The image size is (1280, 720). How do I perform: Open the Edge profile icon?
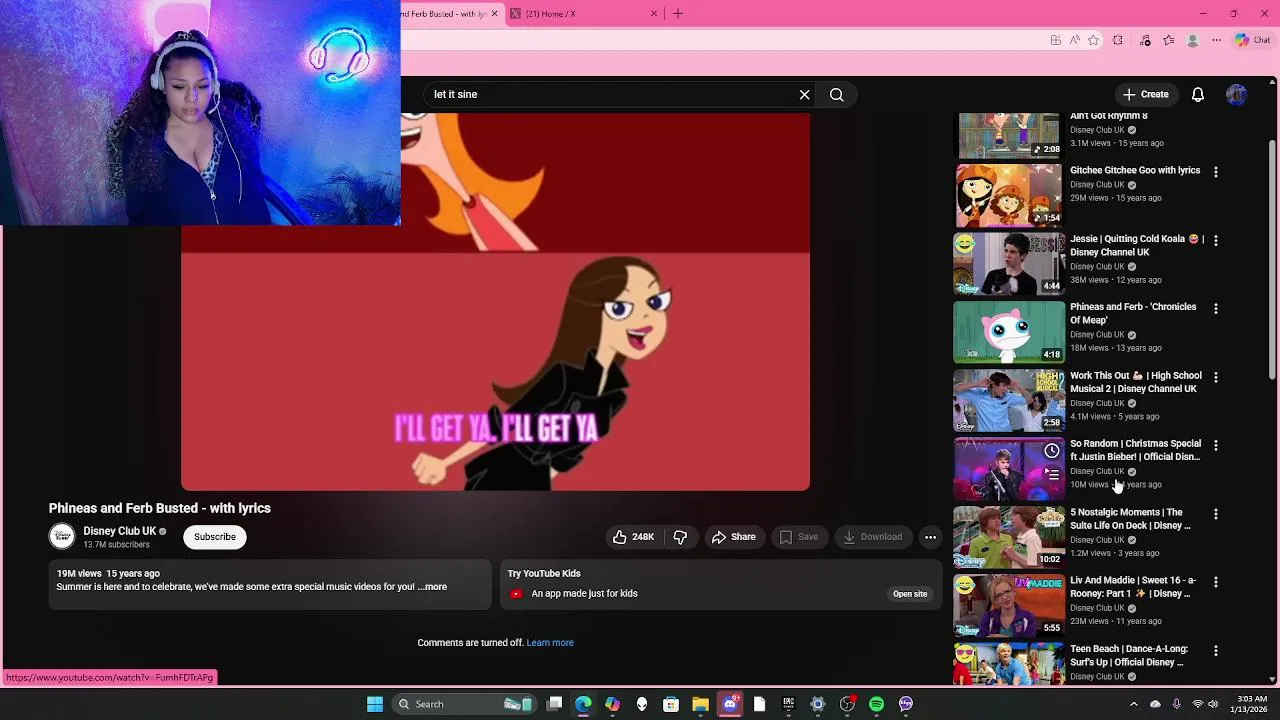1192,40
